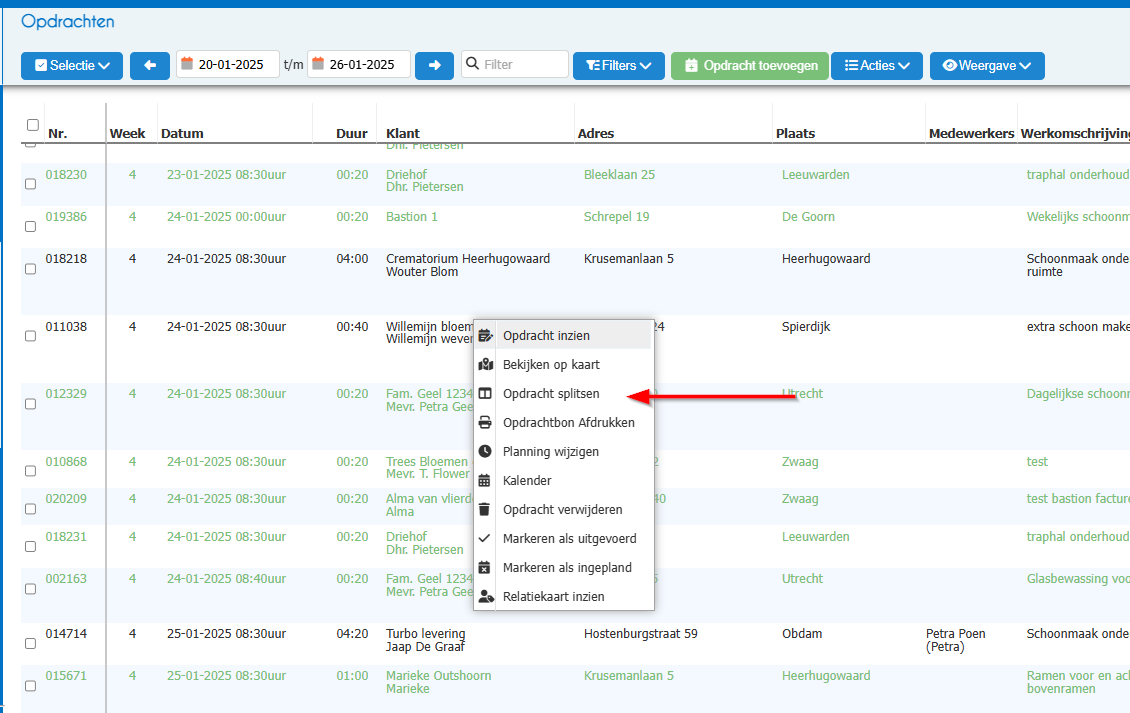Select checkbox for order 018218
The image size is (1130, 713).
(30, 269)
